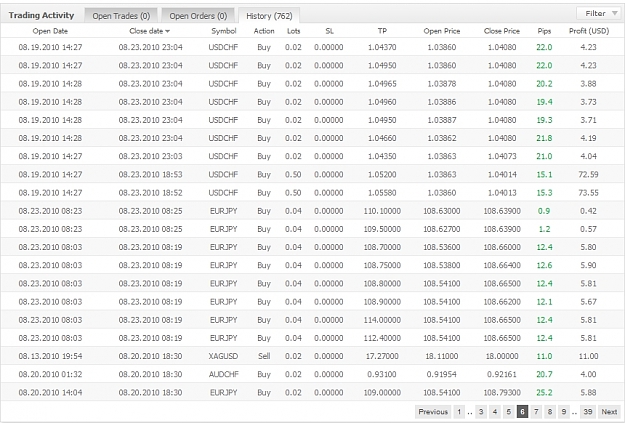Select the History (762) tab
Image resolution: width=625 pixels, height=423 pixels.
(269, 16)
